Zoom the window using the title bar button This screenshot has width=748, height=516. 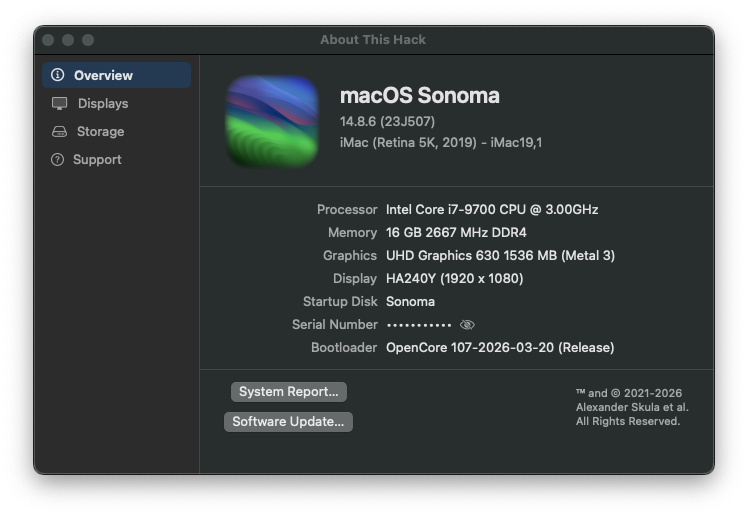tap(88, 40)
